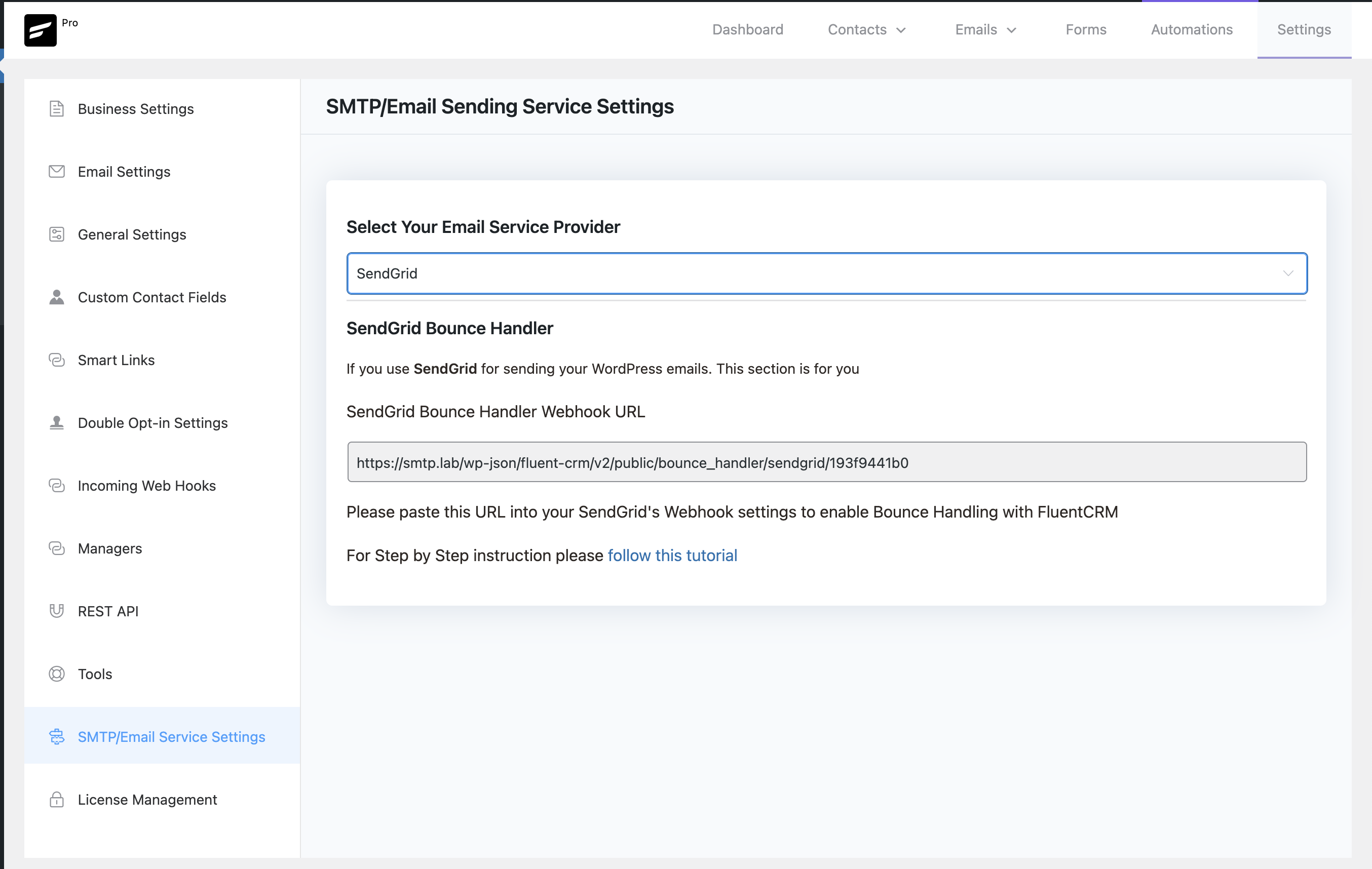Expand the Emails menu chevron
This screenshot has width=1372, height=869.
[x=1011, y=30]
